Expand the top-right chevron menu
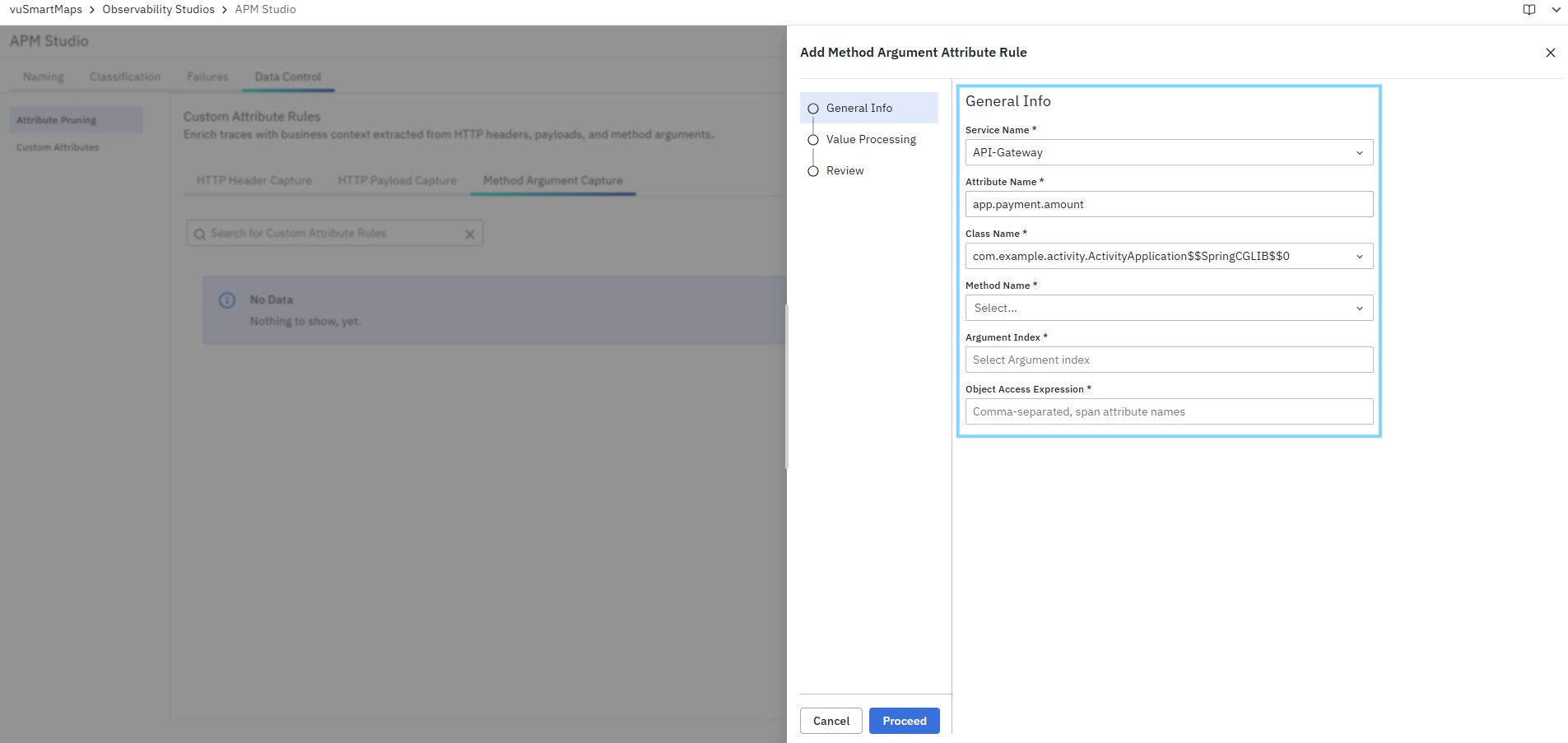 point(1556,10)
